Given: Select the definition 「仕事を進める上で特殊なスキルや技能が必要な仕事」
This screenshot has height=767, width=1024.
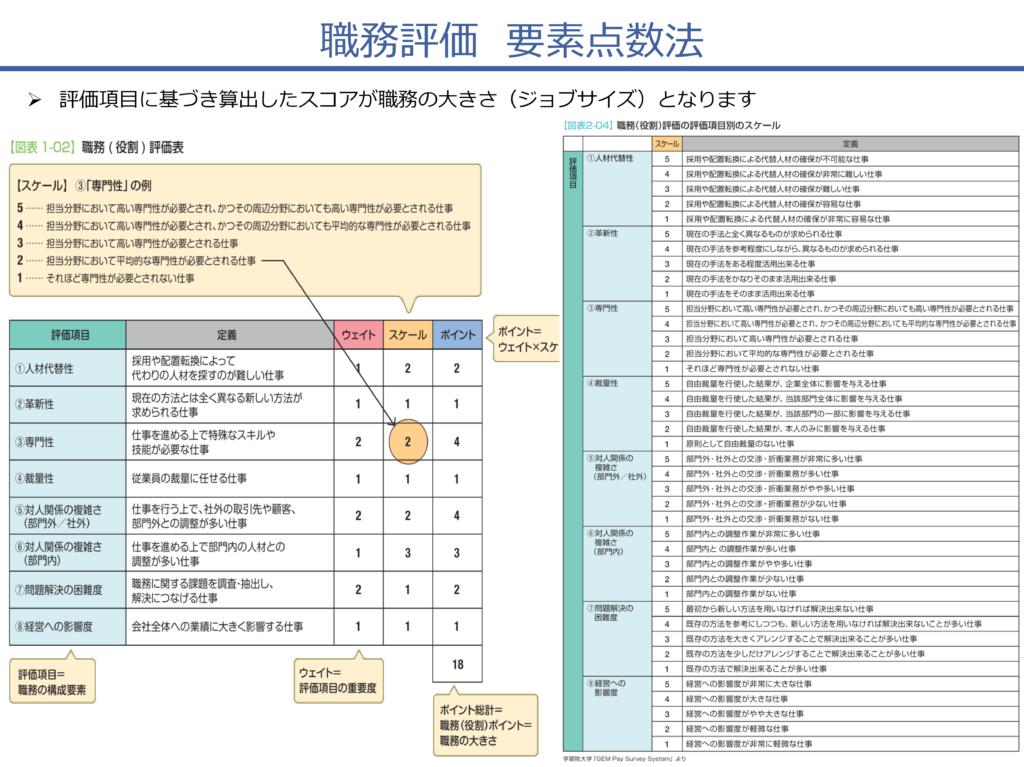Looking at the screenshot, I should (204, 442).
